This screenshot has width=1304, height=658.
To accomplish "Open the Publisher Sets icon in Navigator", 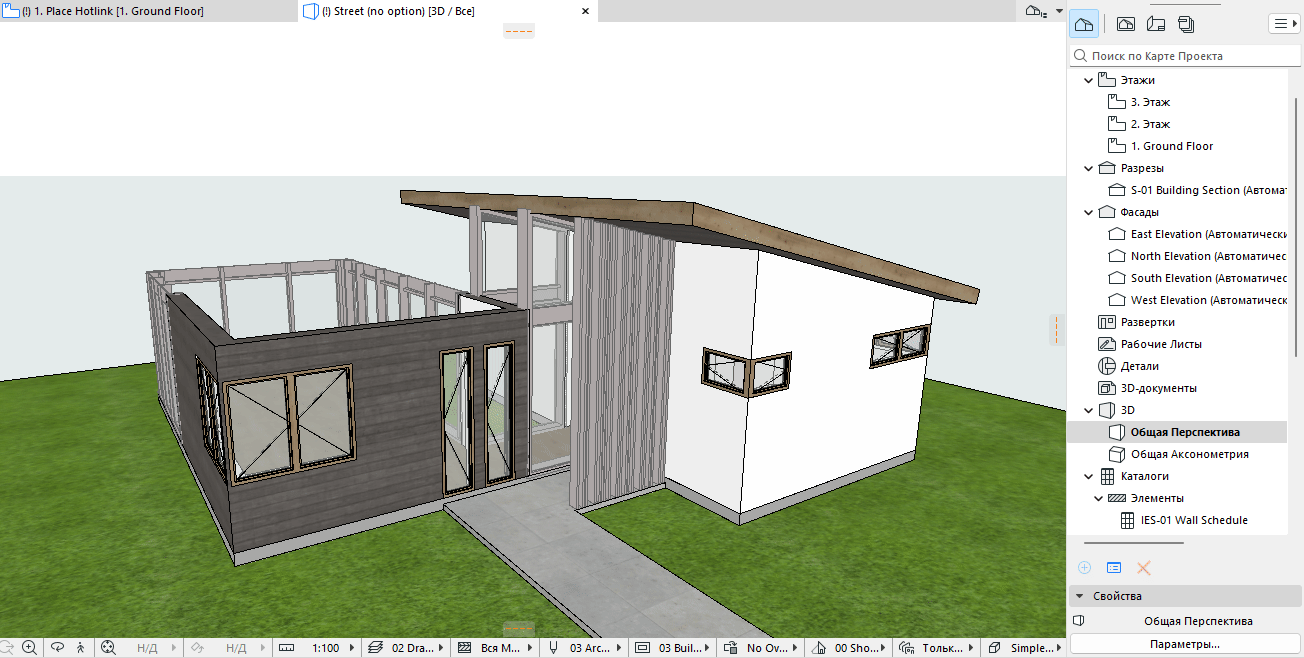I will [1187, 24].
